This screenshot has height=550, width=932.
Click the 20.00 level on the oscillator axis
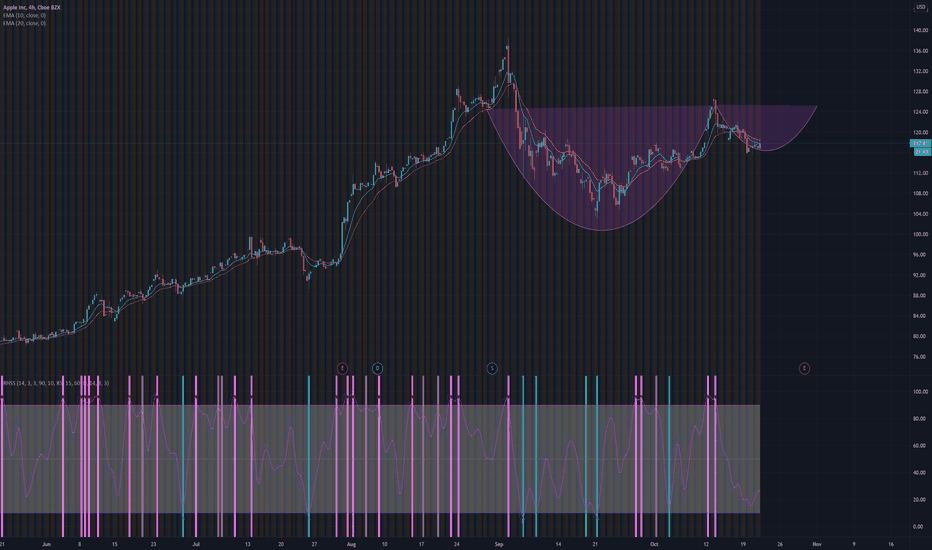[921, 499]
